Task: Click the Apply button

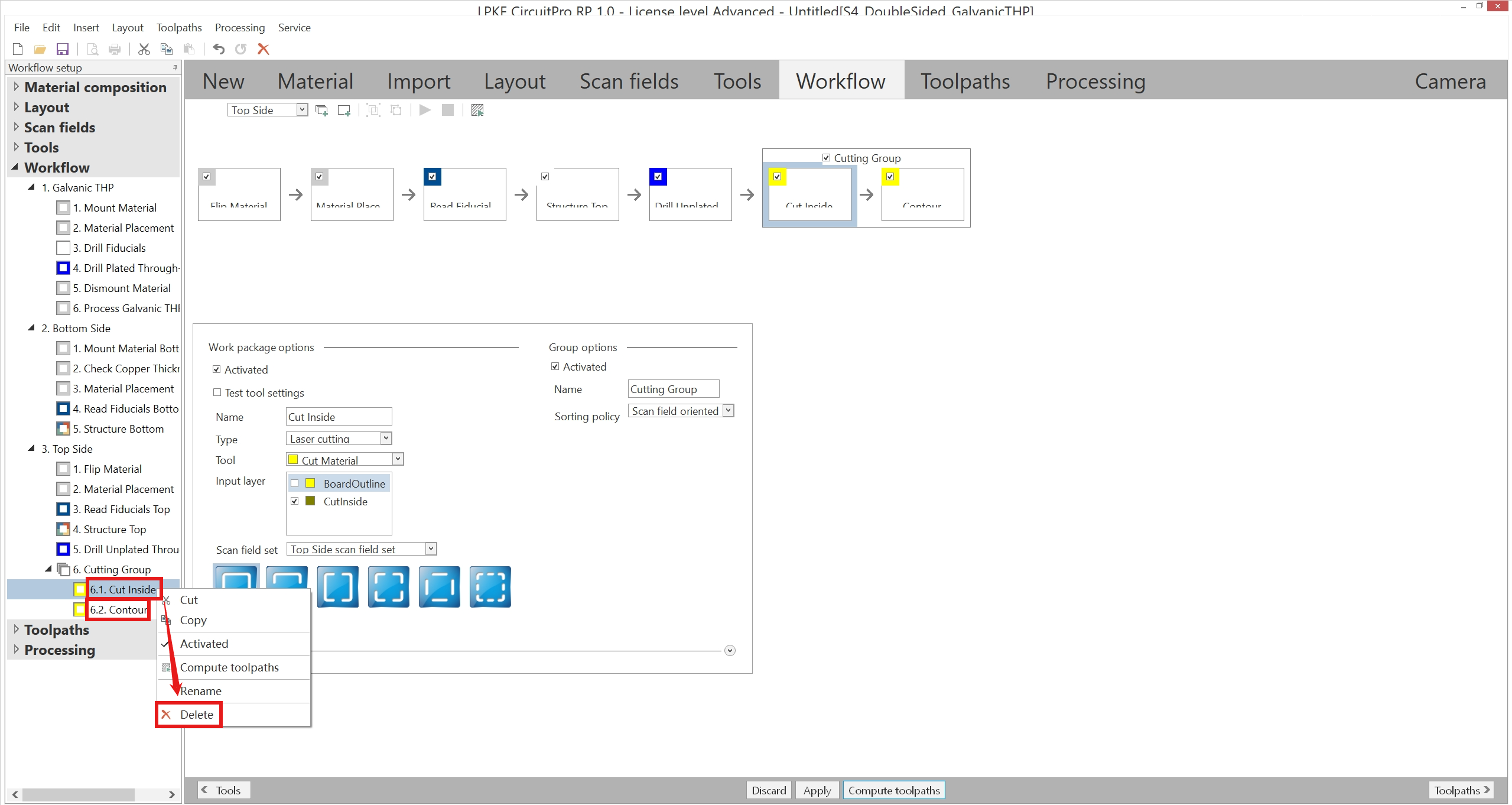Action: [x=817, y=790]
